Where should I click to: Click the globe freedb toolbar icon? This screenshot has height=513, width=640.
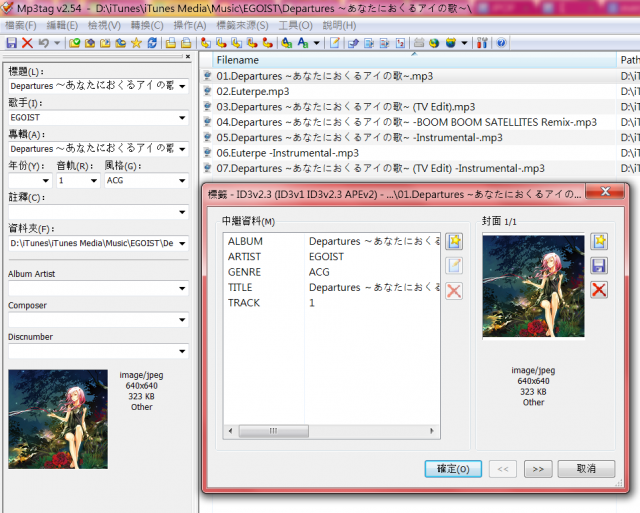(434, 42)
